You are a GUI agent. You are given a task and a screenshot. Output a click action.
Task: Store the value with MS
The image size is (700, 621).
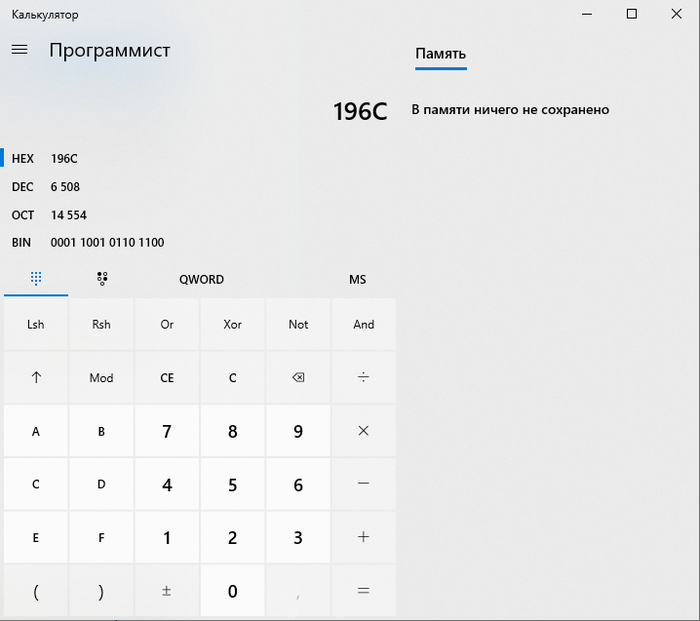pos(357,279)
